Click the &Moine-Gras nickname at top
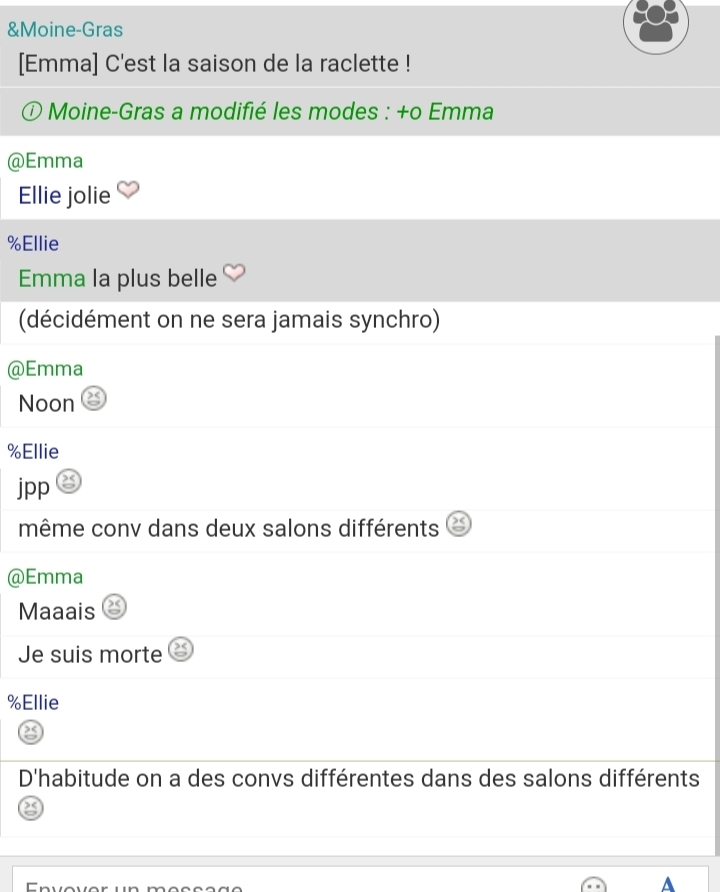Viewport: 720px width, 892px height. (65, 30)
